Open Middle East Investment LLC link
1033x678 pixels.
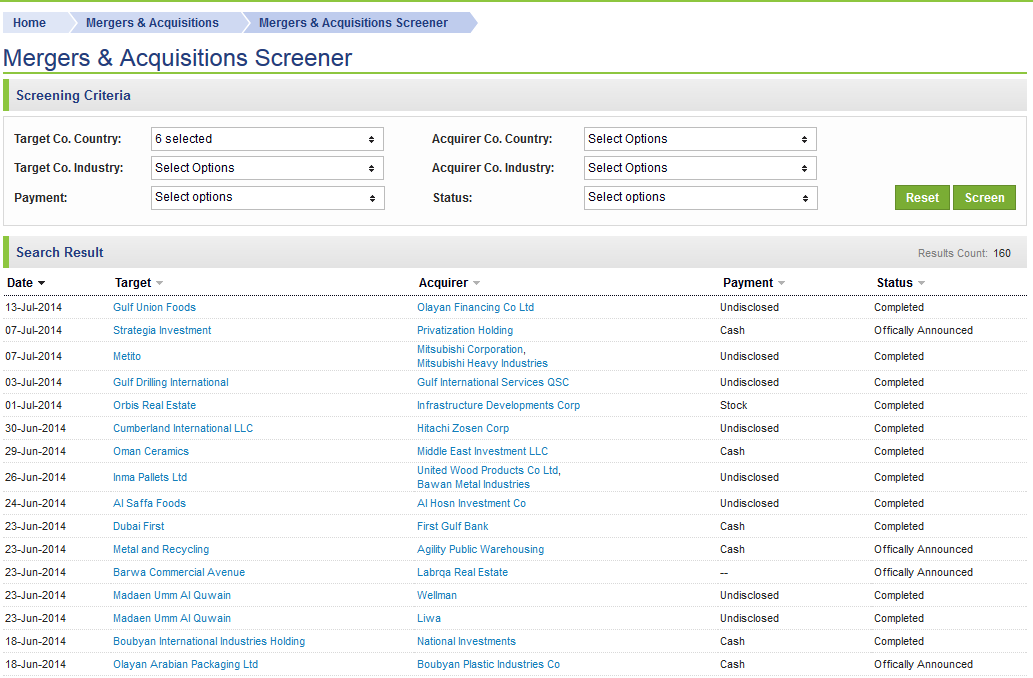482,451
